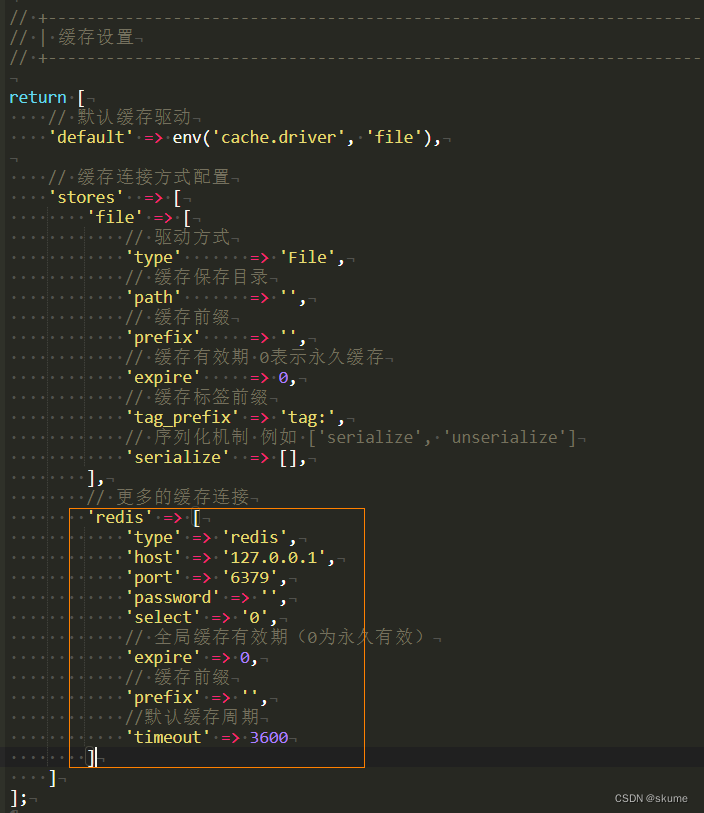Click the comment 驱动方式

coord(192,237)
